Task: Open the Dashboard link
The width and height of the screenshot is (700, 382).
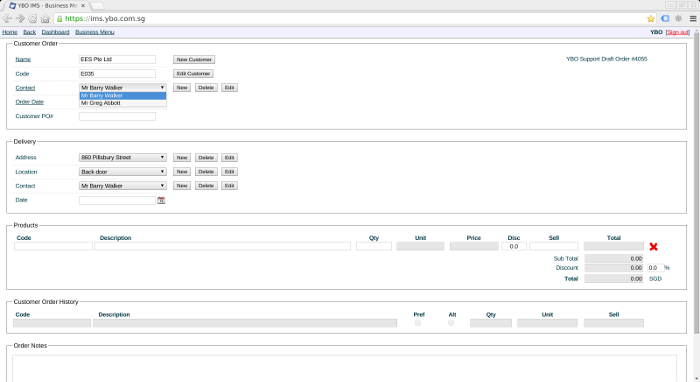Action: tap(55, 32)
